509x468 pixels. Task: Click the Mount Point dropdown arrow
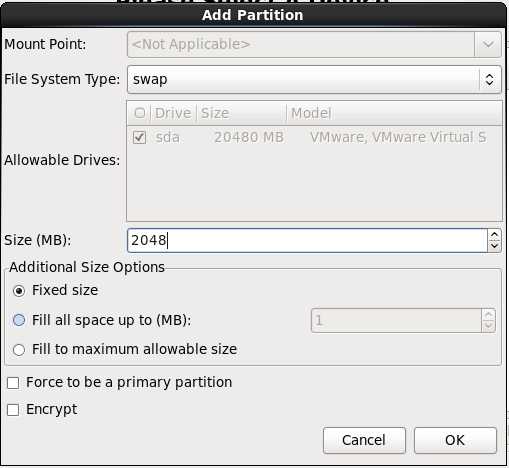(488, 44)
